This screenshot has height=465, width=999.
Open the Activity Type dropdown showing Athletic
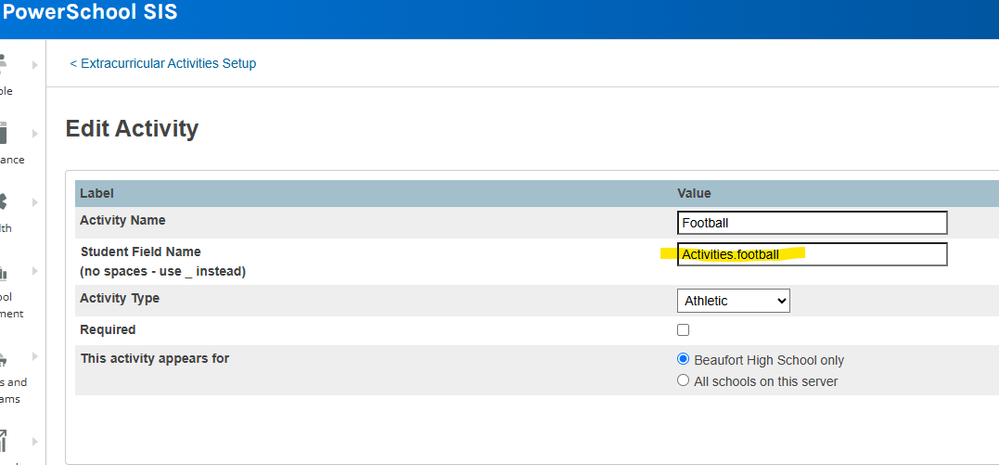click(733, 301)
